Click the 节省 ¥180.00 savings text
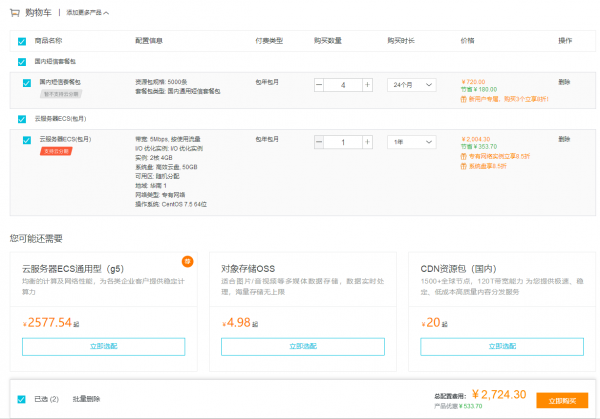 [x=479, y=90]
